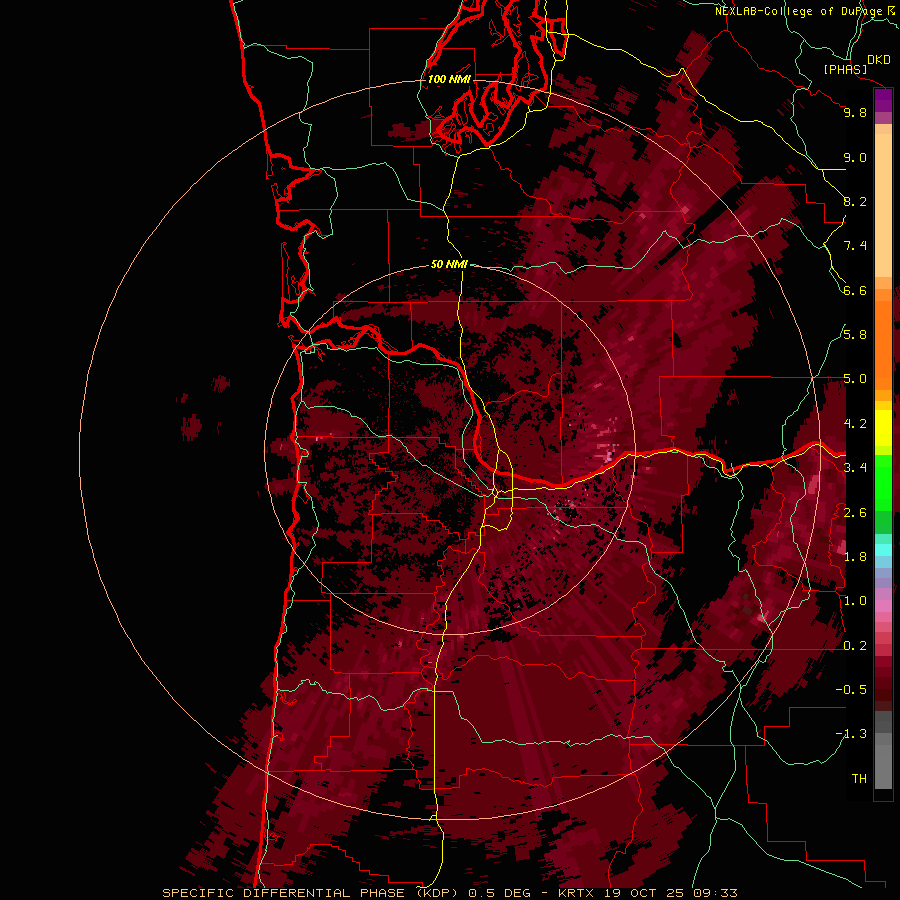Click the 100 NMI range ring label
This screenshot has width=900, height=900.
(449, 79)
